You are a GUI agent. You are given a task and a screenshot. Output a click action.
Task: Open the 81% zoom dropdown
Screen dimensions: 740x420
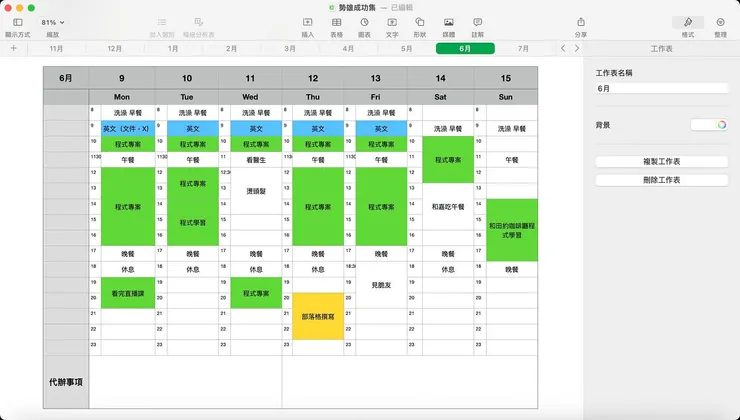click(x=52, y=22)
